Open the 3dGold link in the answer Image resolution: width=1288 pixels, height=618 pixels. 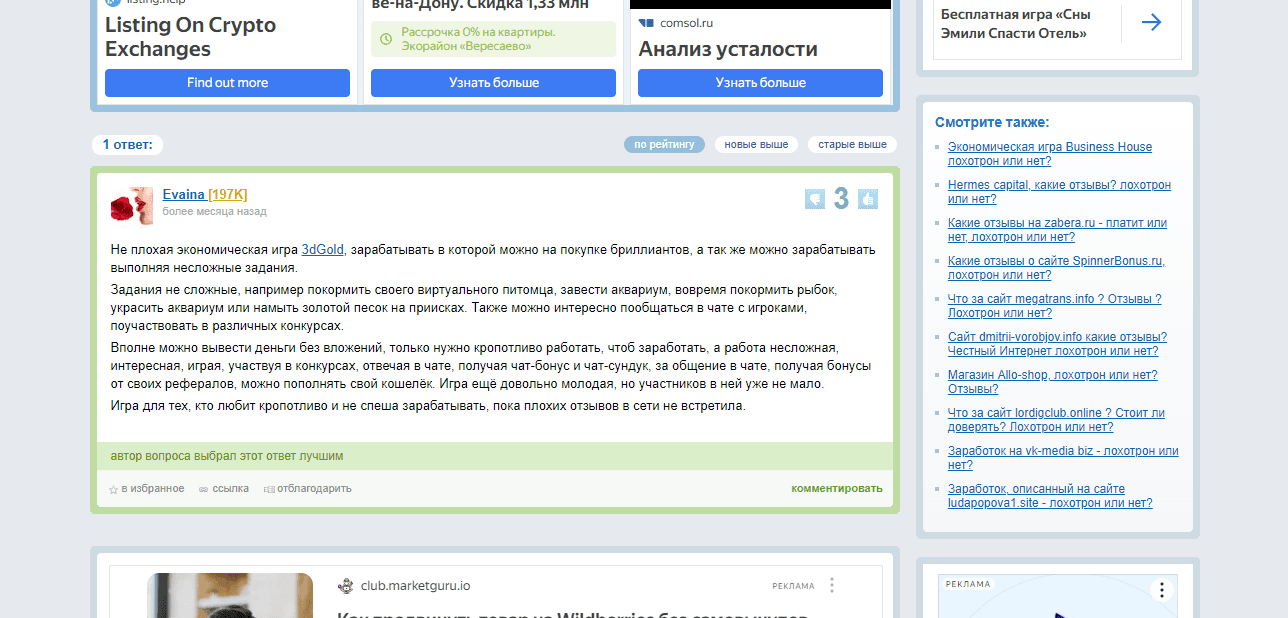[x=322, y=249]
